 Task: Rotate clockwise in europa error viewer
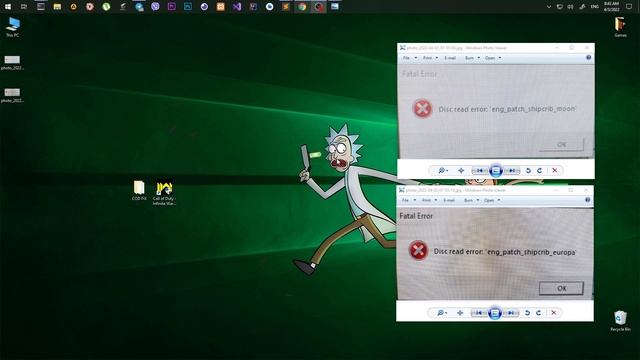[539, 313]
